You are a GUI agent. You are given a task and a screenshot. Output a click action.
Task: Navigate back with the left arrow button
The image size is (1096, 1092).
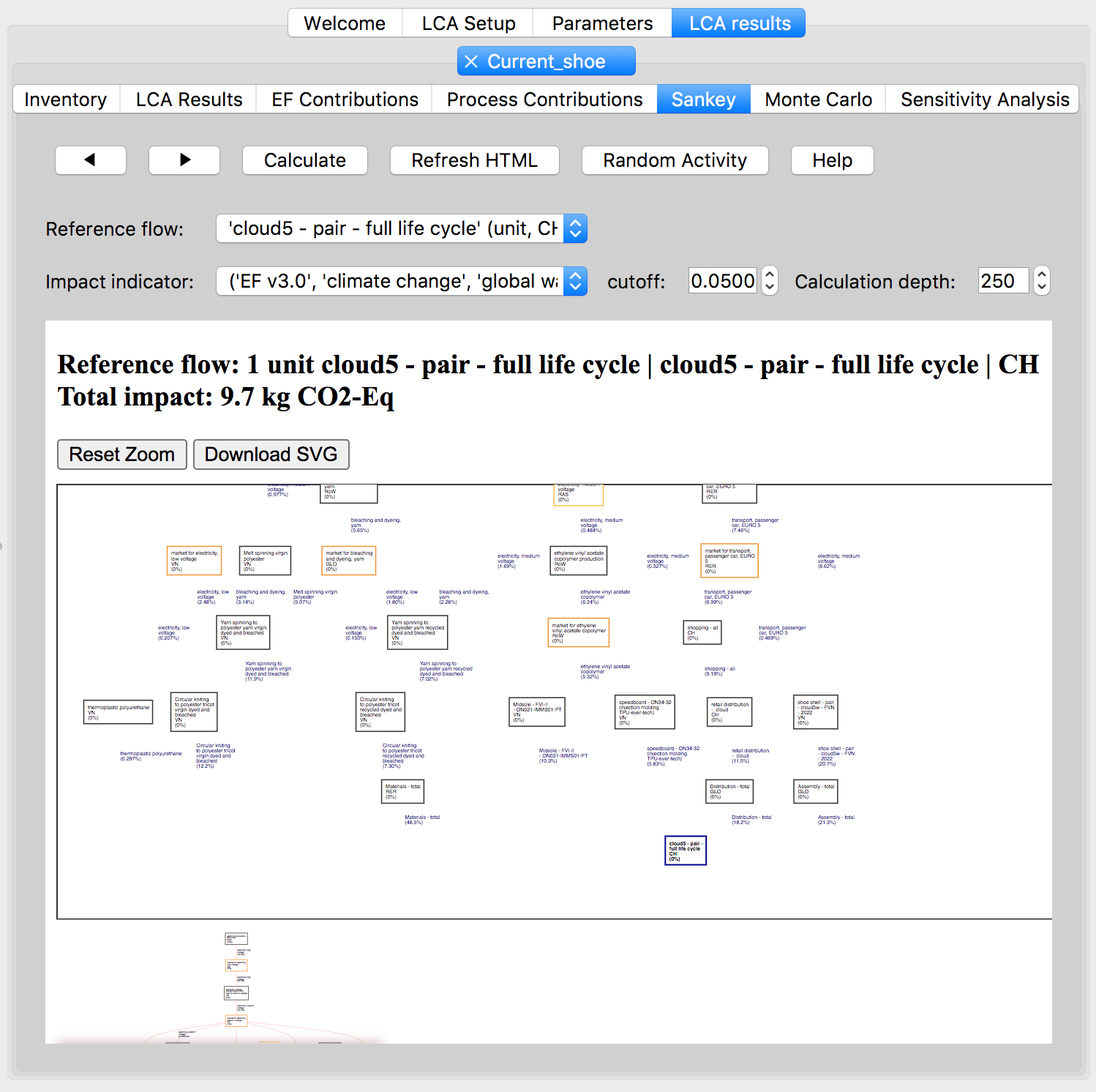click(90, 160)
